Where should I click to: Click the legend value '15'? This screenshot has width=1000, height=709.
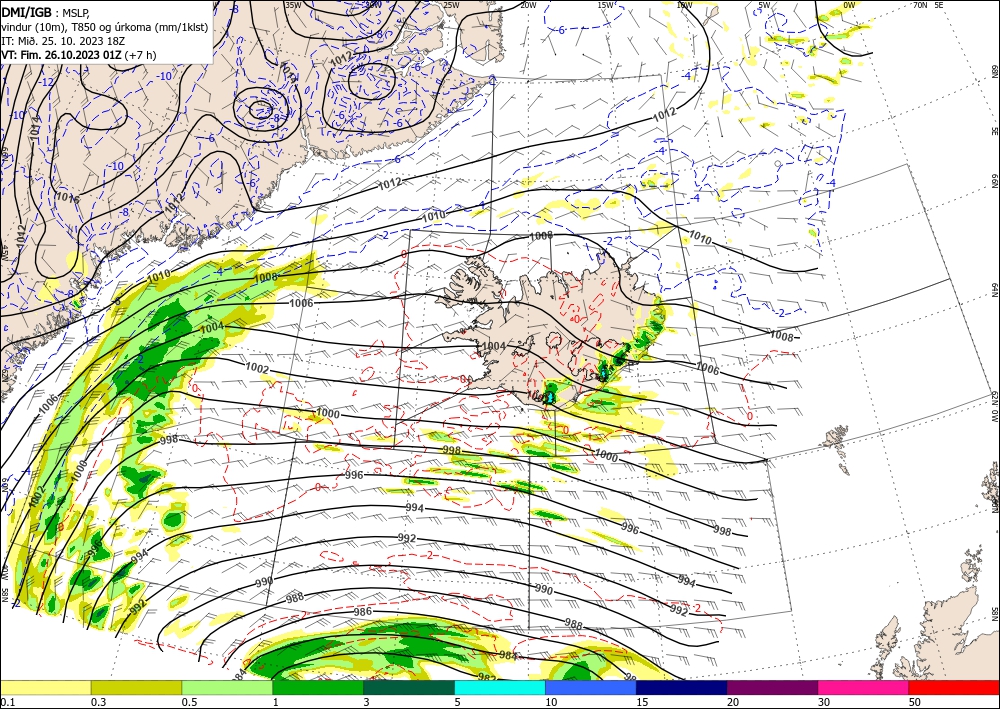tap(642, 702)
